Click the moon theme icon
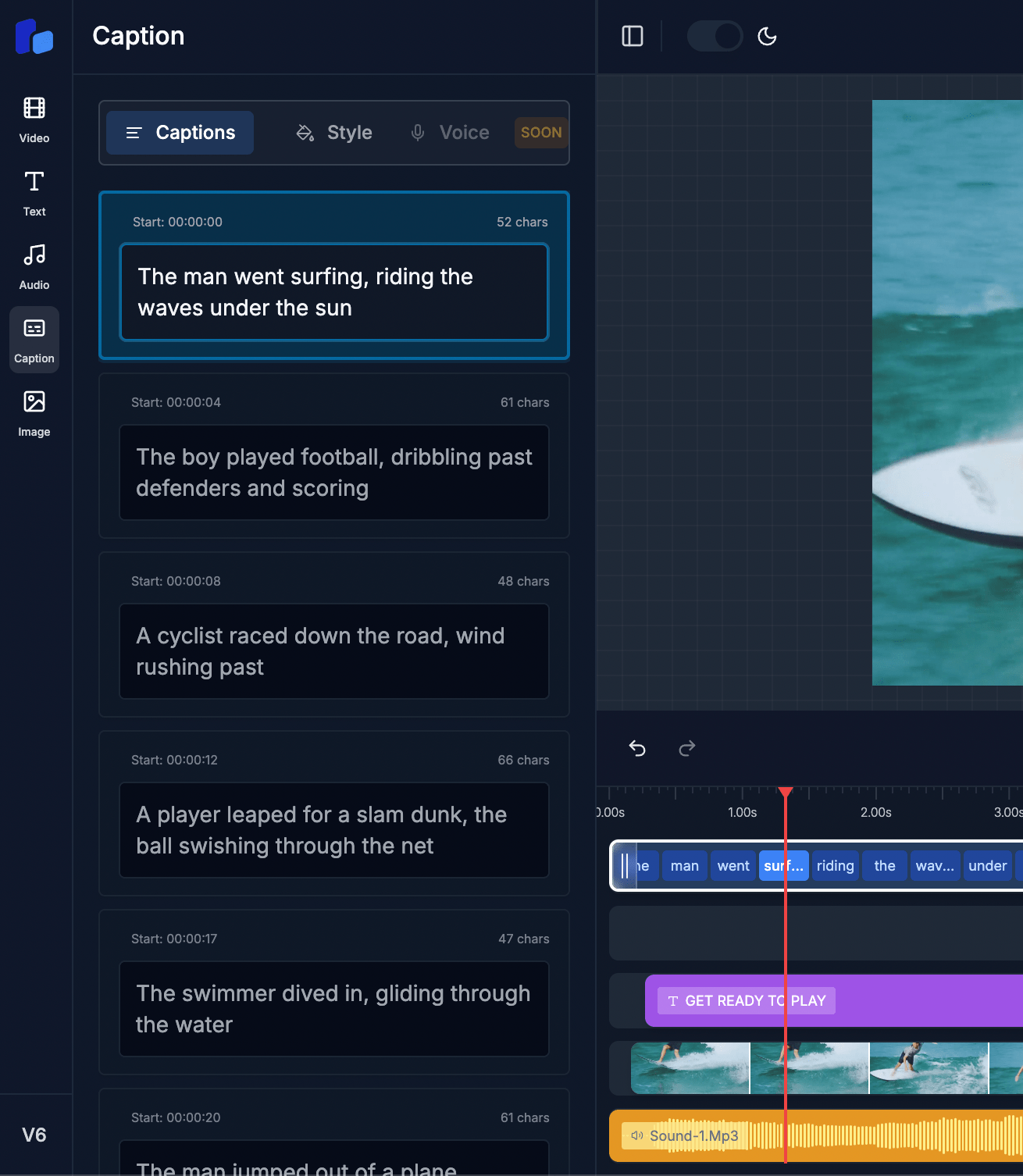 [766, 36]
